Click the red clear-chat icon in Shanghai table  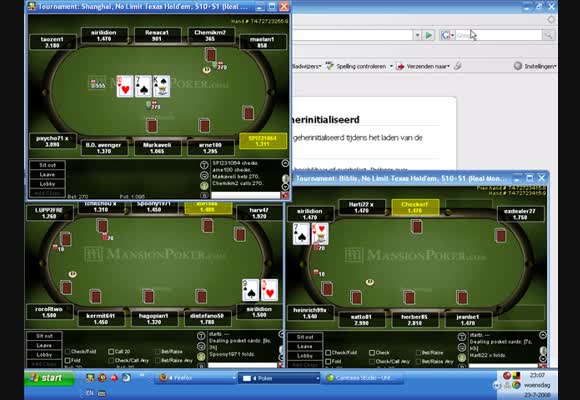coord(285,195)
